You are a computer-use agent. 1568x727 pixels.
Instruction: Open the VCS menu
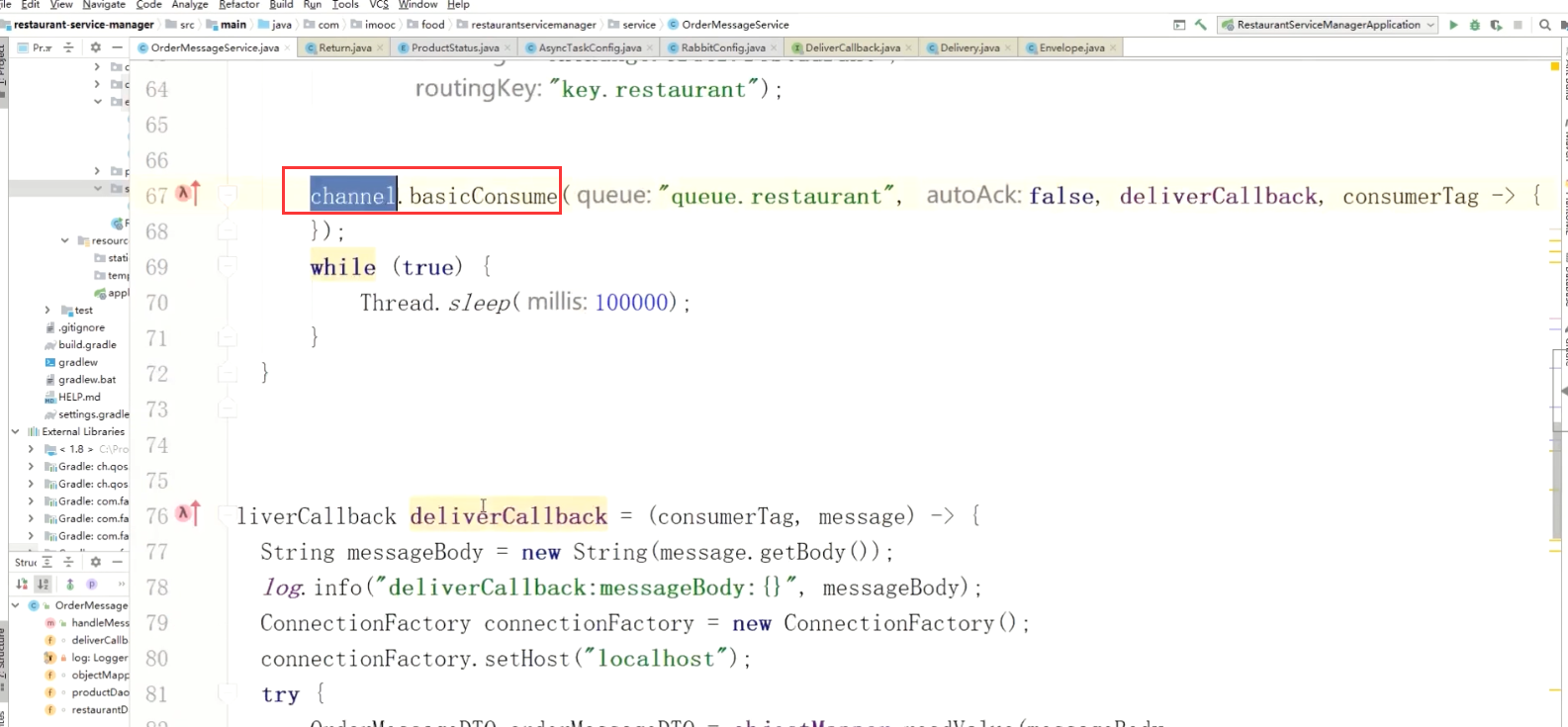[379, 5]
